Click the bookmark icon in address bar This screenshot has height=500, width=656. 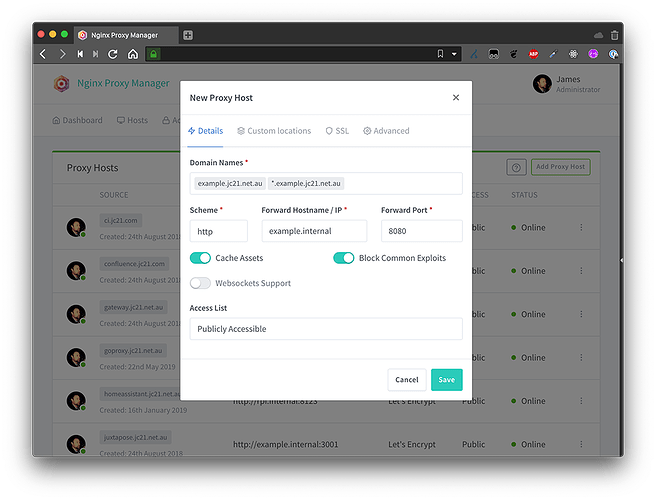point(440,54)
